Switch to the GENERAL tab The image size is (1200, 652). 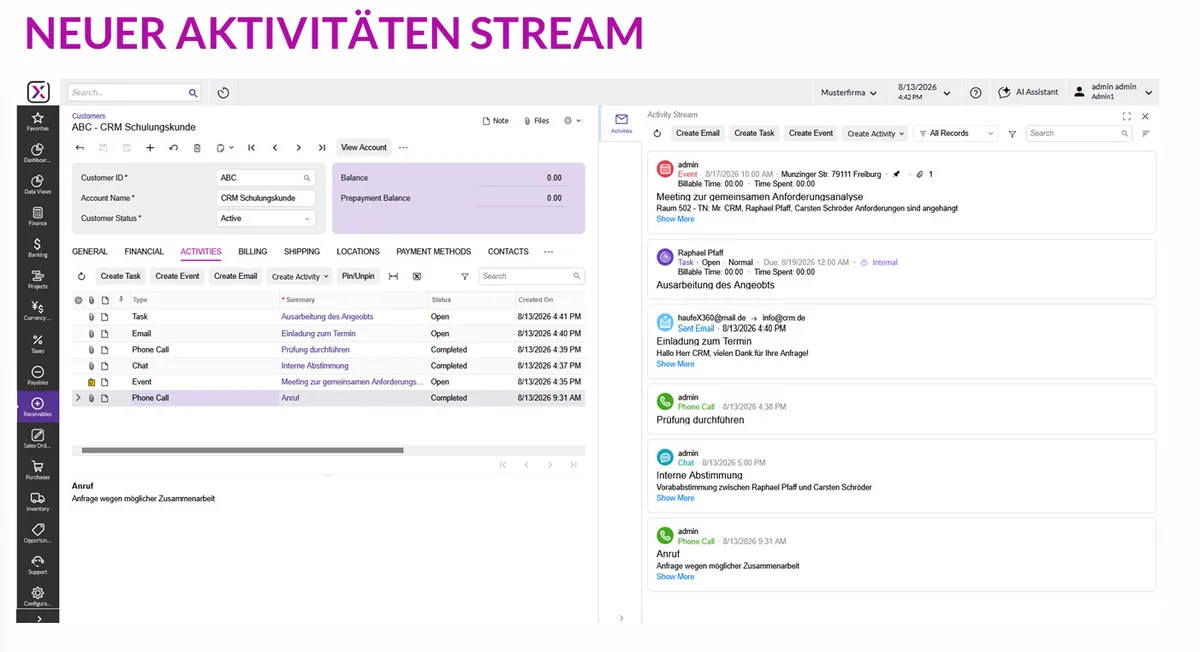[90, 252]
